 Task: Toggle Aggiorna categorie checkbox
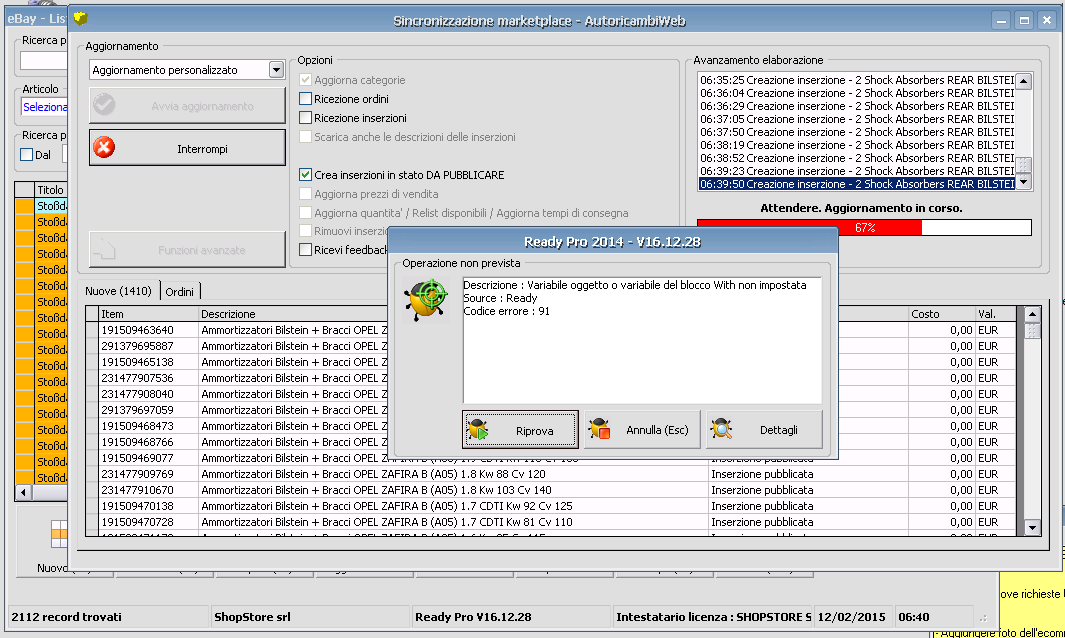click(306, 79)
